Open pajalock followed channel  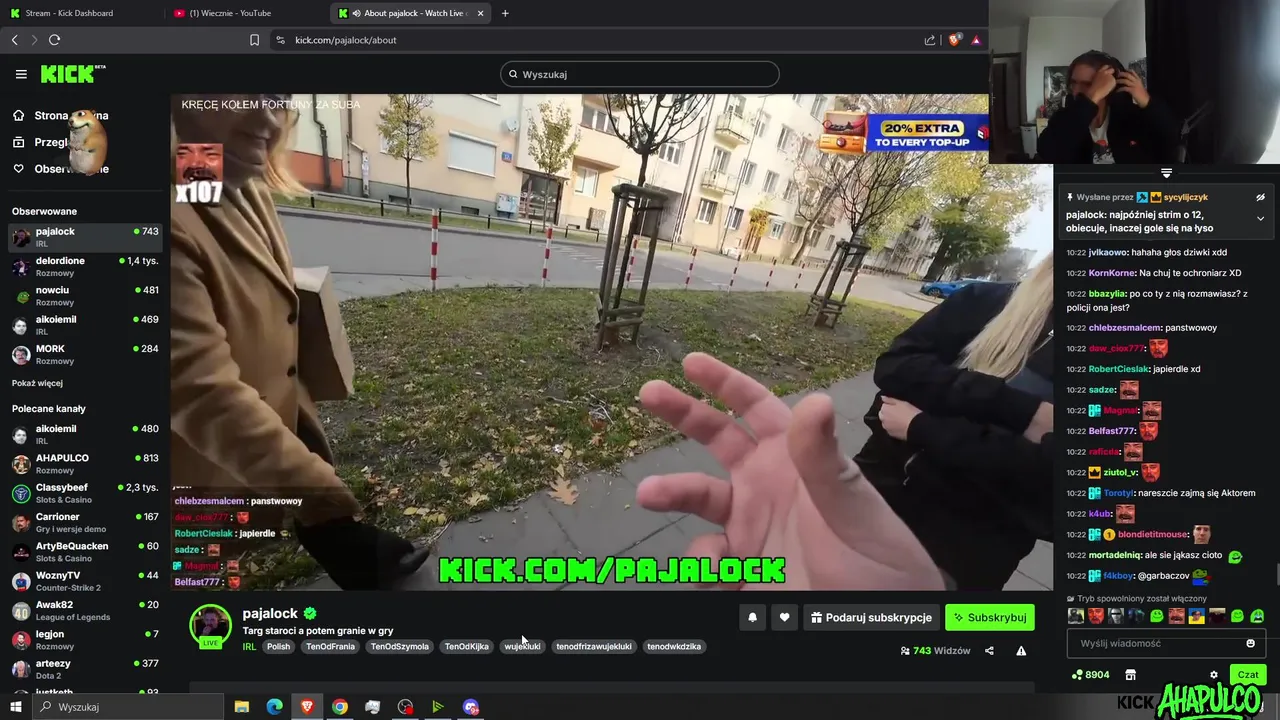[85, 237]
